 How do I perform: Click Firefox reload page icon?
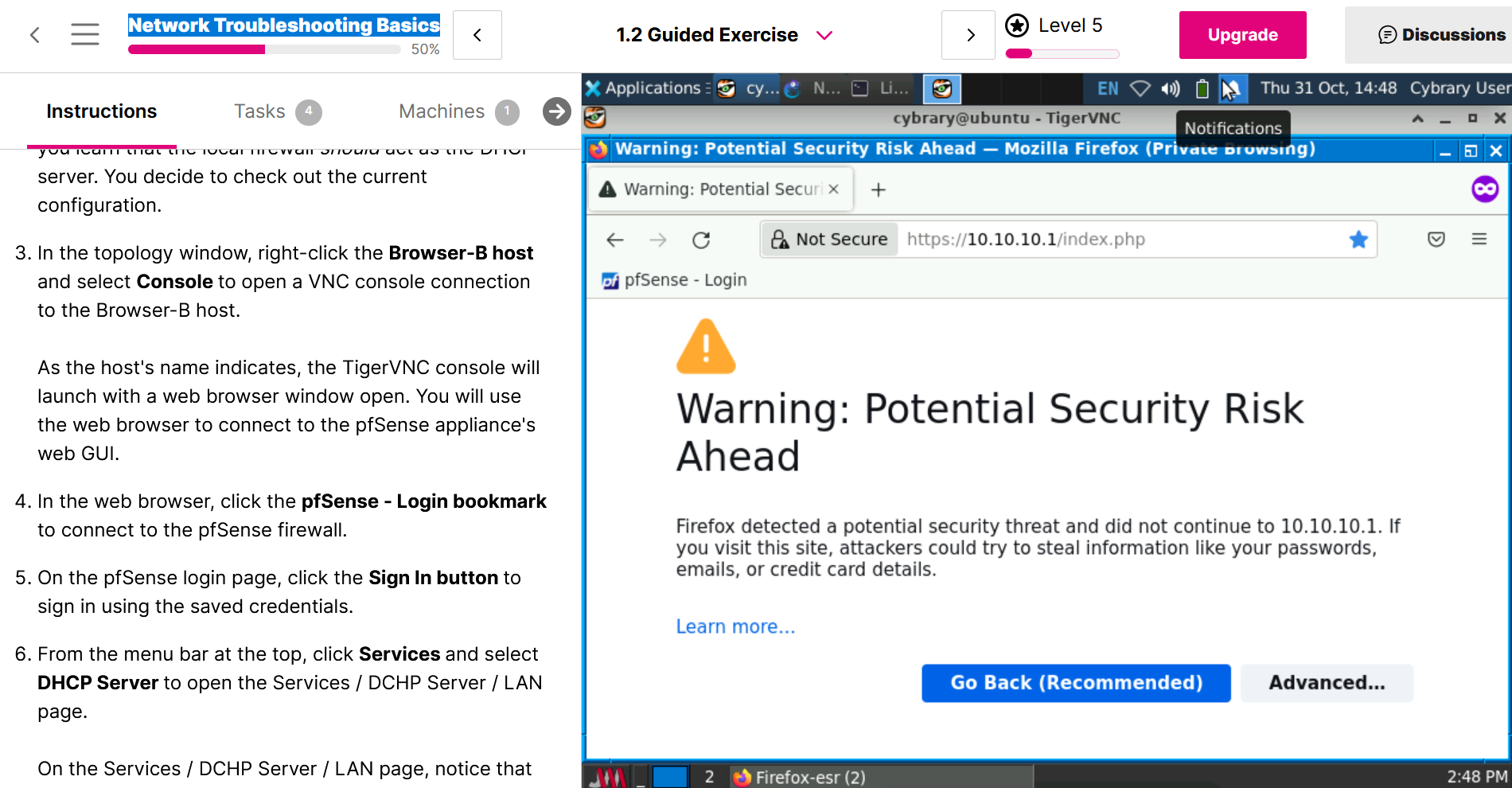click(700, 240)
